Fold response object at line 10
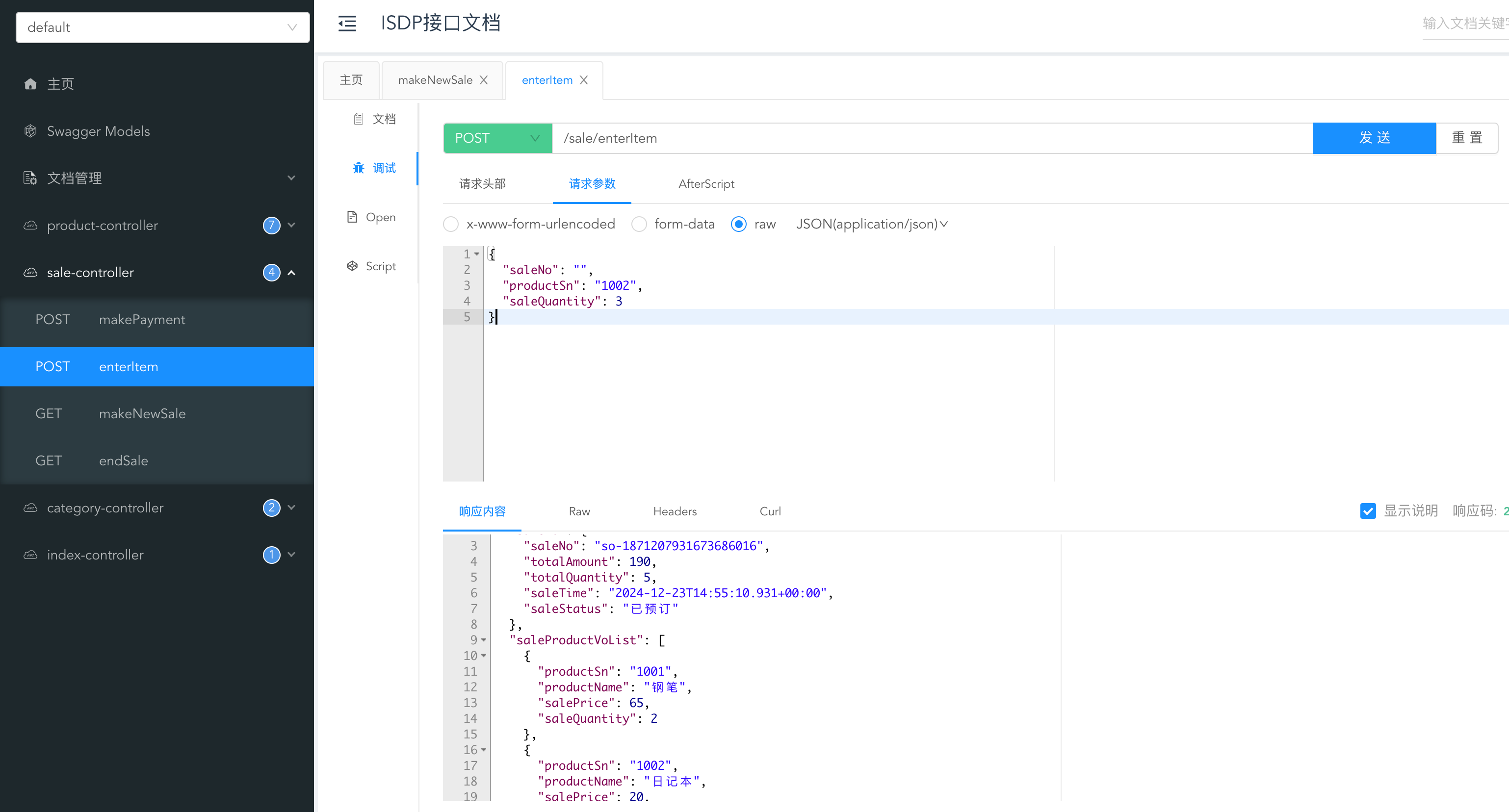 [x=484, y=656]
